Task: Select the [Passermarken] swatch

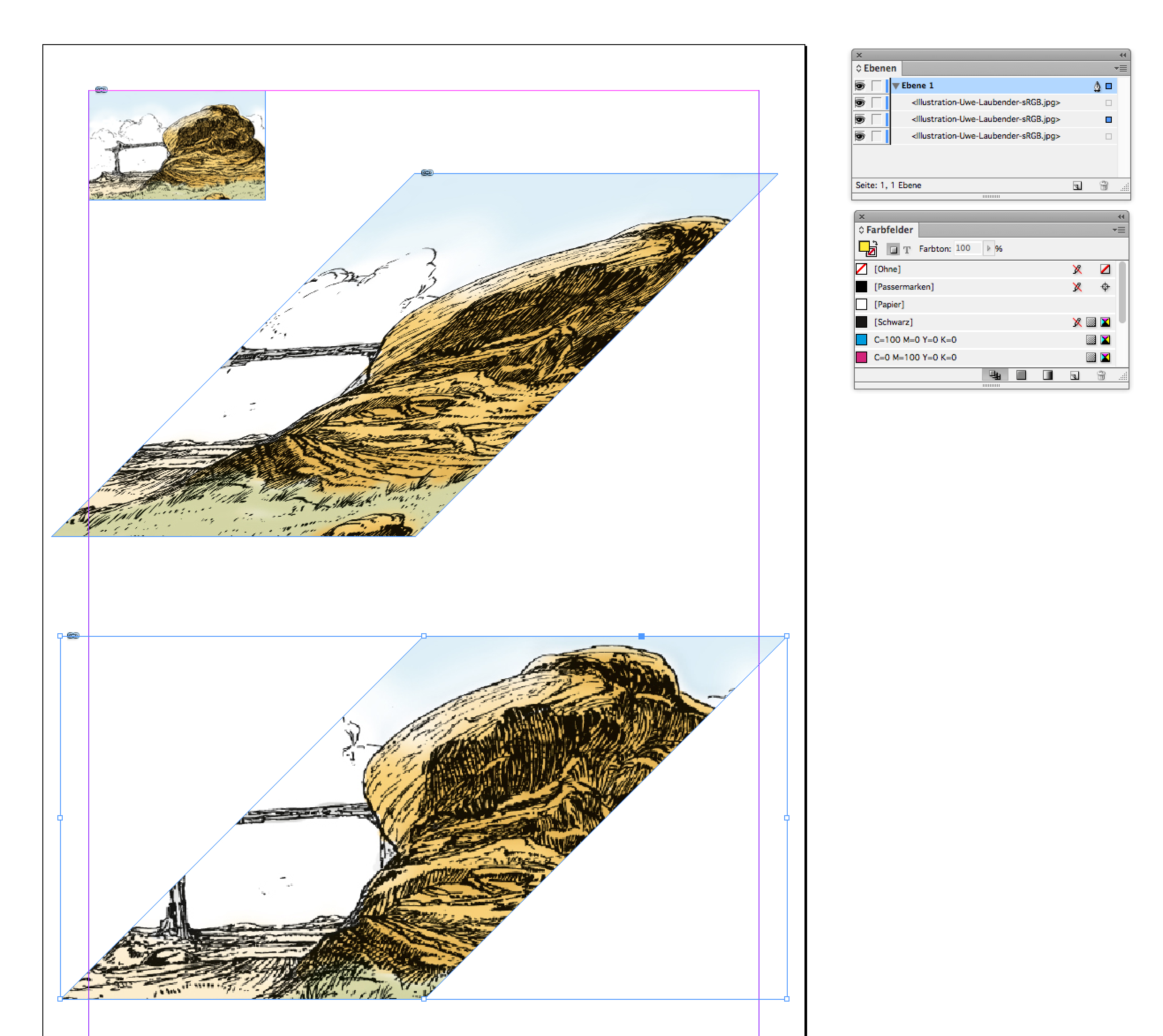Action: click(x=985, y=287)
